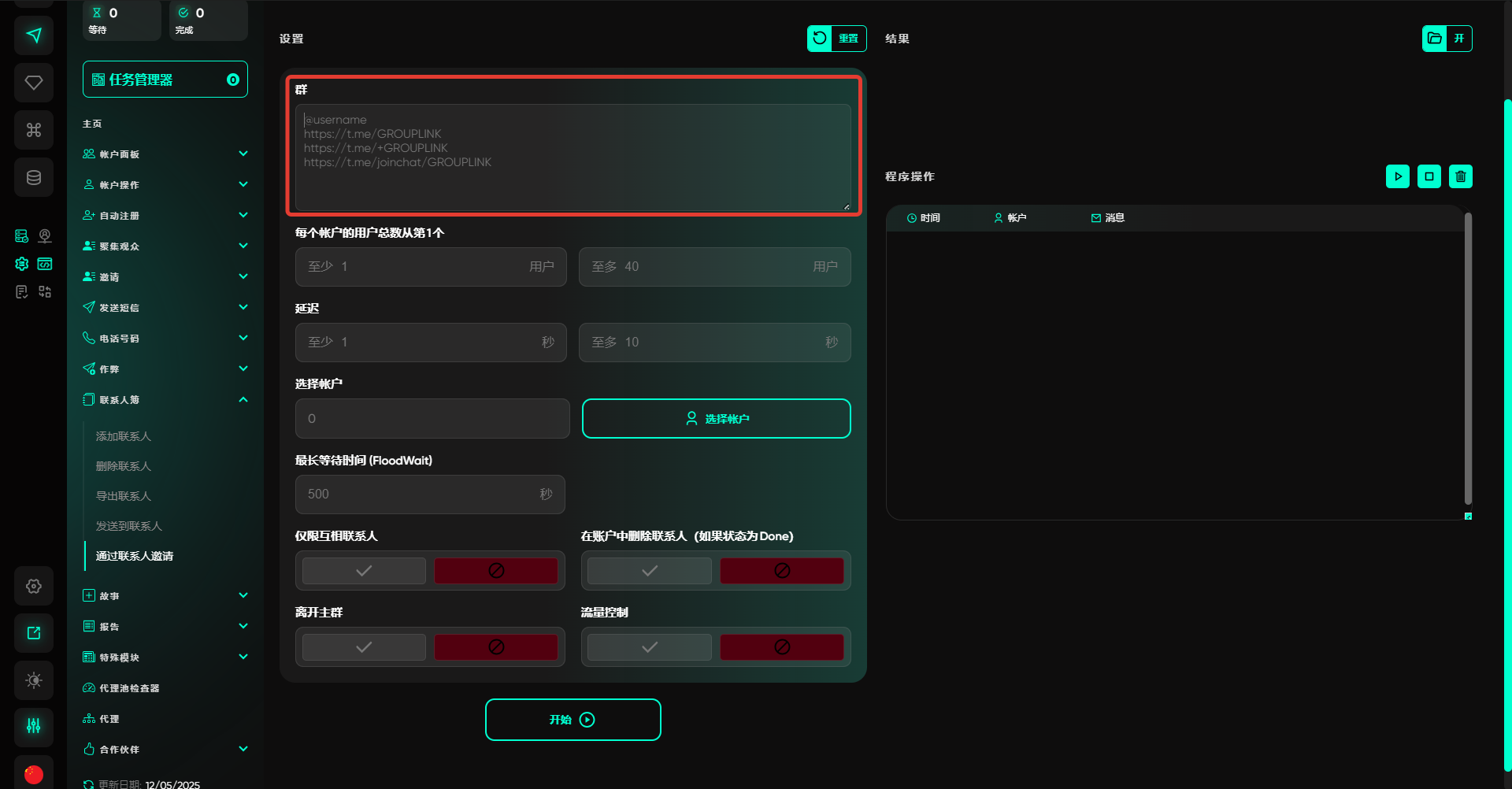Open the diamond icon in left sidebar

[x=34, y=83]
